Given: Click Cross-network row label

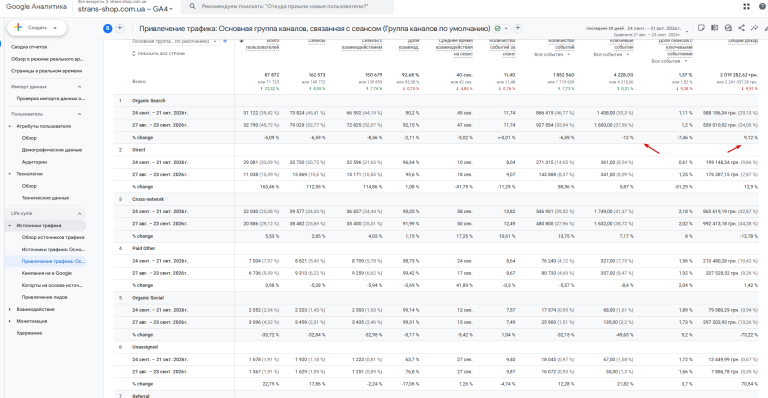Looking at the screenshot, I should pyautogui.click(x=148, y=199).
